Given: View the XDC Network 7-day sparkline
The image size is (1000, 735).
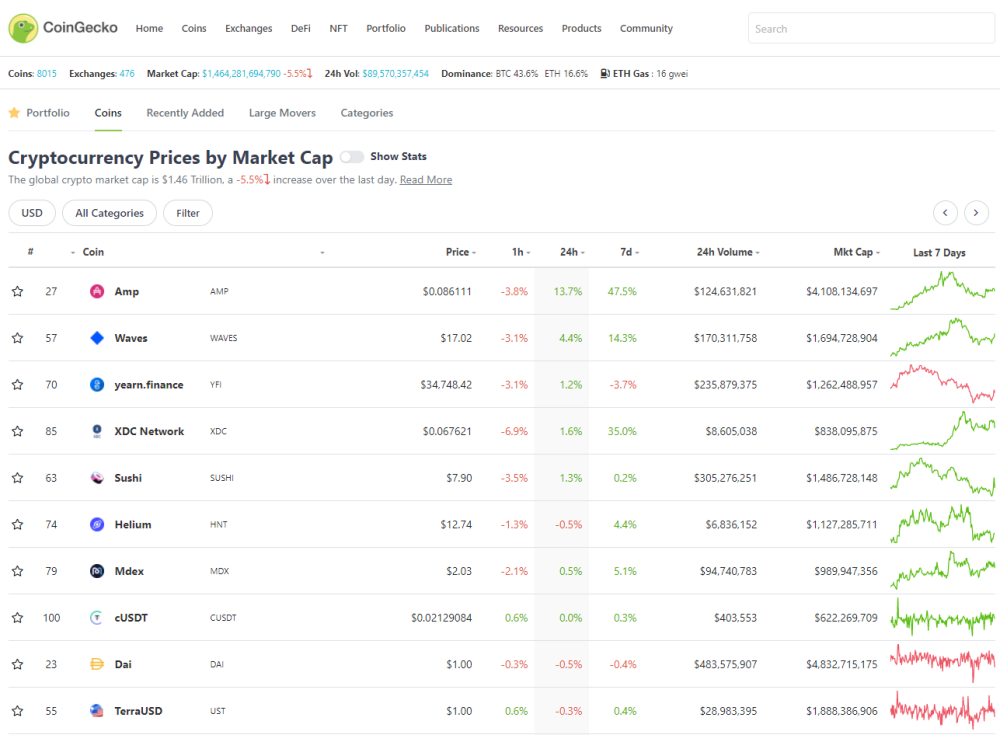Looking at the screenshot, I should pos(943,431).
